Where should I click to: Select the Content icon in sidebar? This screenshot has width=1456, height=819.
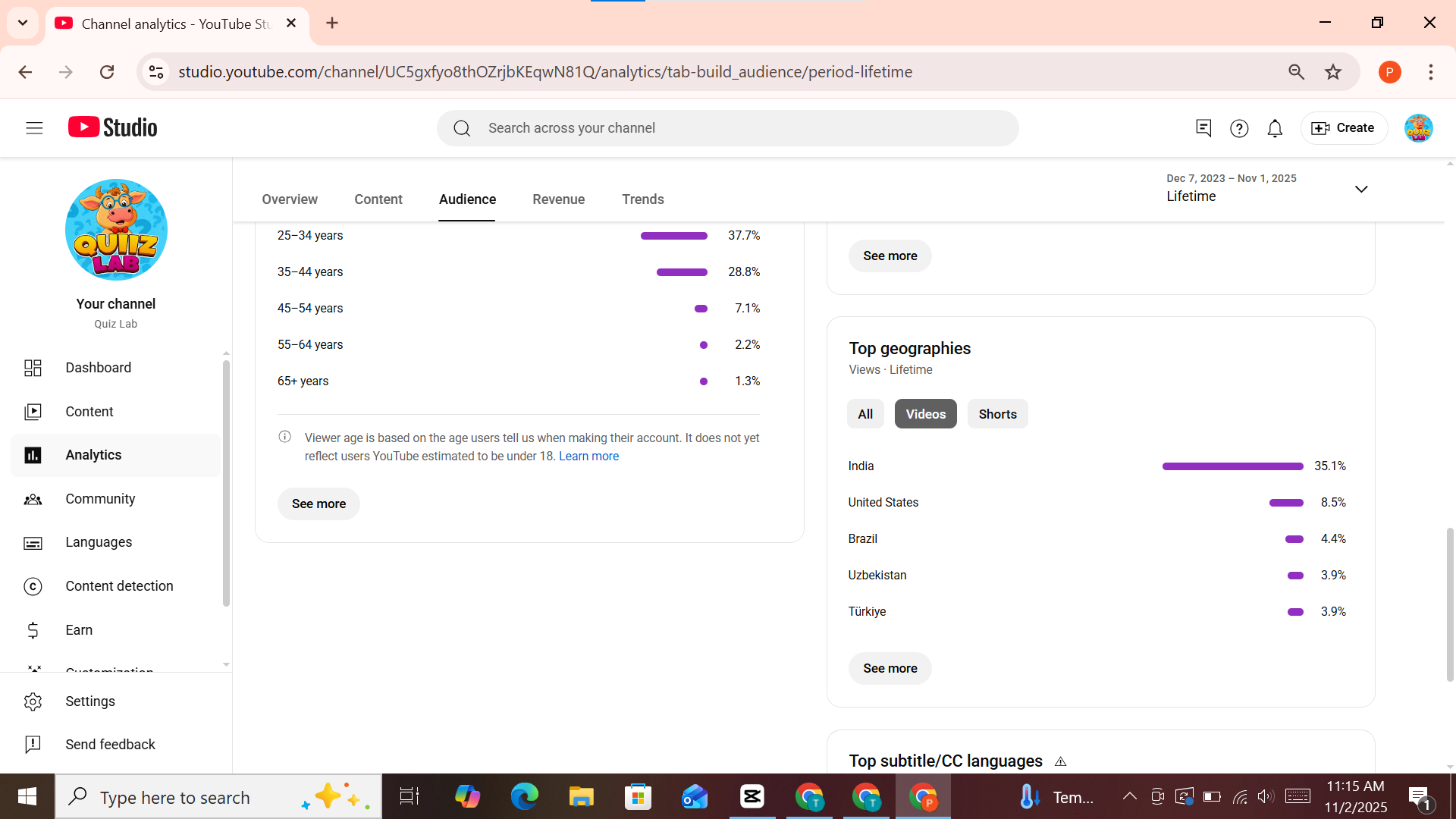(33, 411)
